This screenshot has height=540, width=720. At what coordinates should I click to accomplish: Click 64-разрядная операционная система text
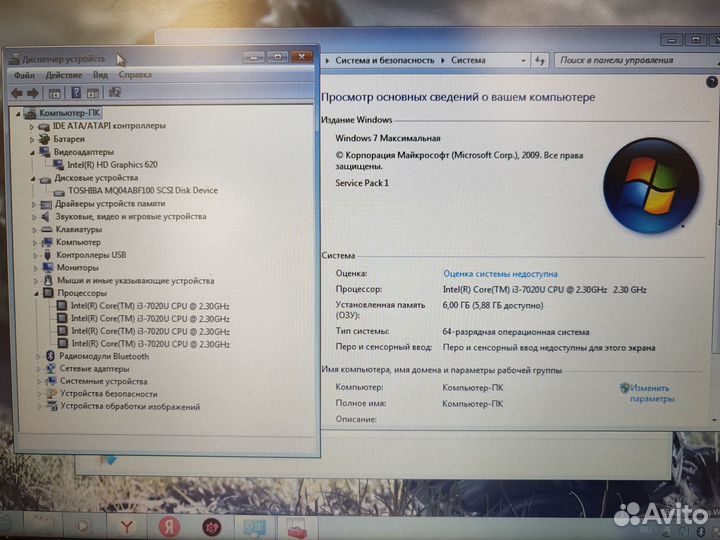(x=516, y=332)
